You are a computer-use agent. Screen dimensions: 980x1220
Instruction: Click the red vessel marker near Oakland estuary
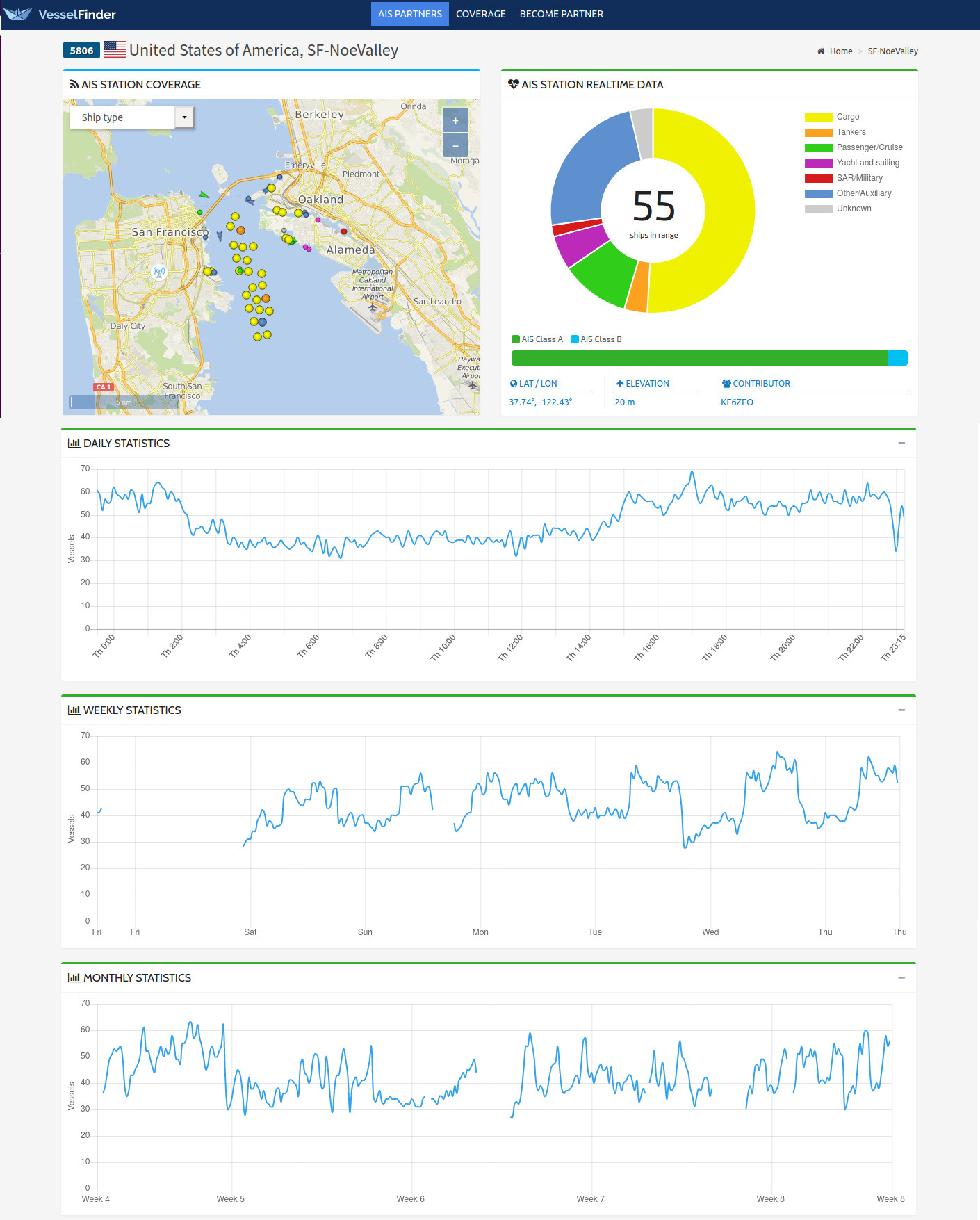[x=344, y=231]
